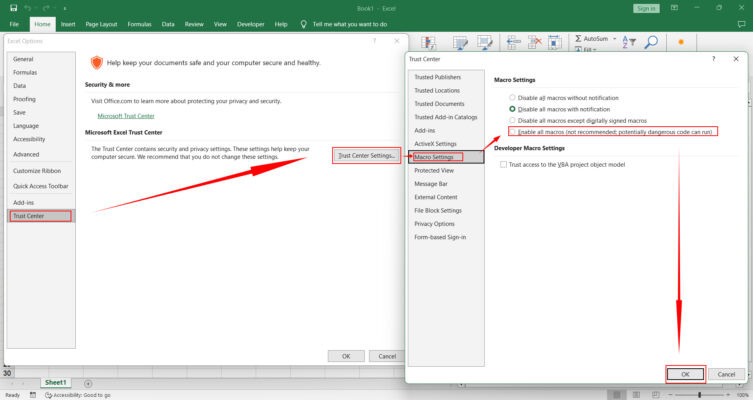
Task: Expand the AutoSum dropdown arrow
Action: tap(614, 38)
